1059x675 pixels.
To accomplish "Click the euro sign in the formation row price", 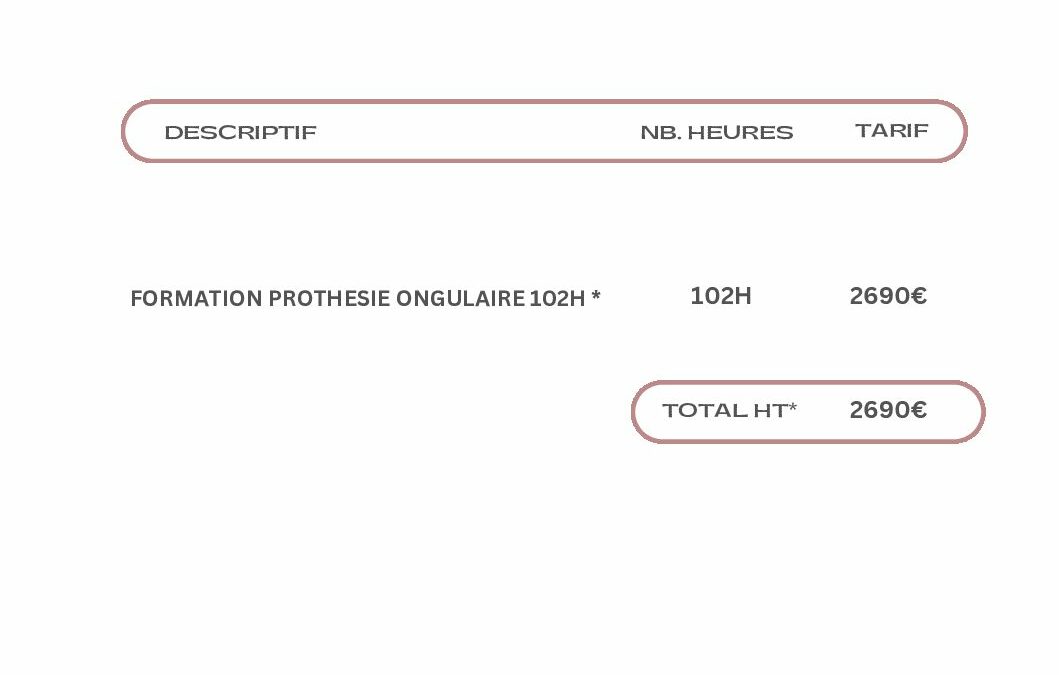I will (919, 296).
